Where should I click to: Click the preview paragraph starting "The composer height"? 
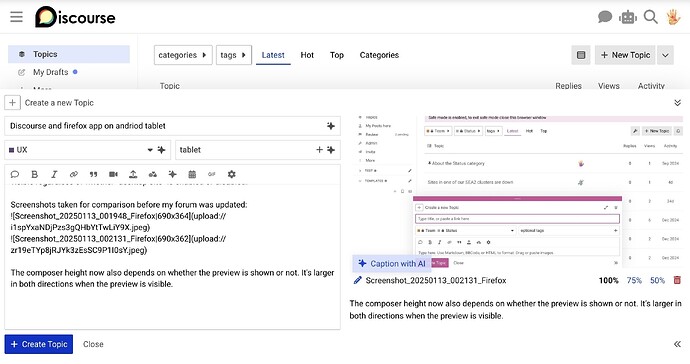[515, 309]
